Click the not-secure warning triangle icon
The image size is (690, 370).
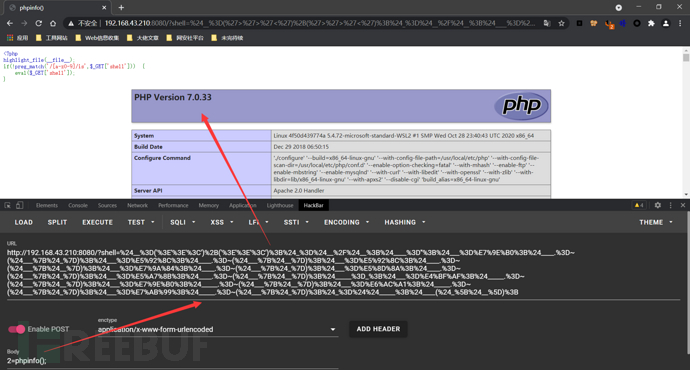(70, 23)
